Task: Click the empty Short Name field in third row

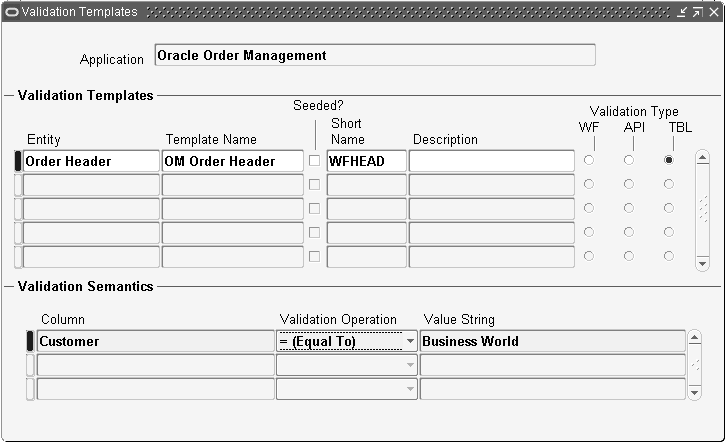Action: coord(367,209)
